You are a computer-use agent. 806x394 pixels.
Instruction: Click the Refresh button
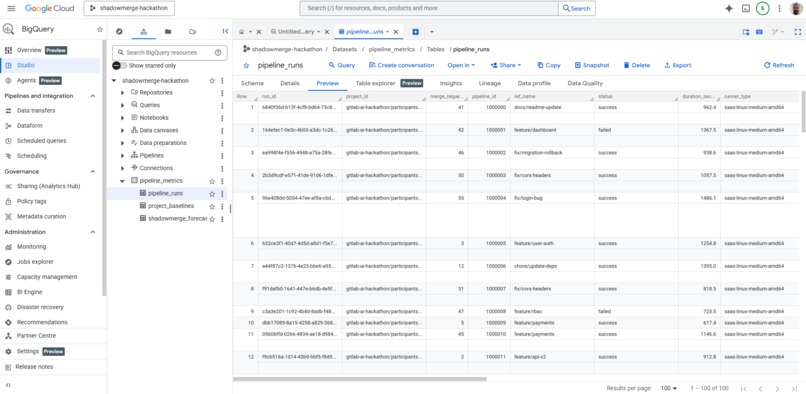point(779,65)
